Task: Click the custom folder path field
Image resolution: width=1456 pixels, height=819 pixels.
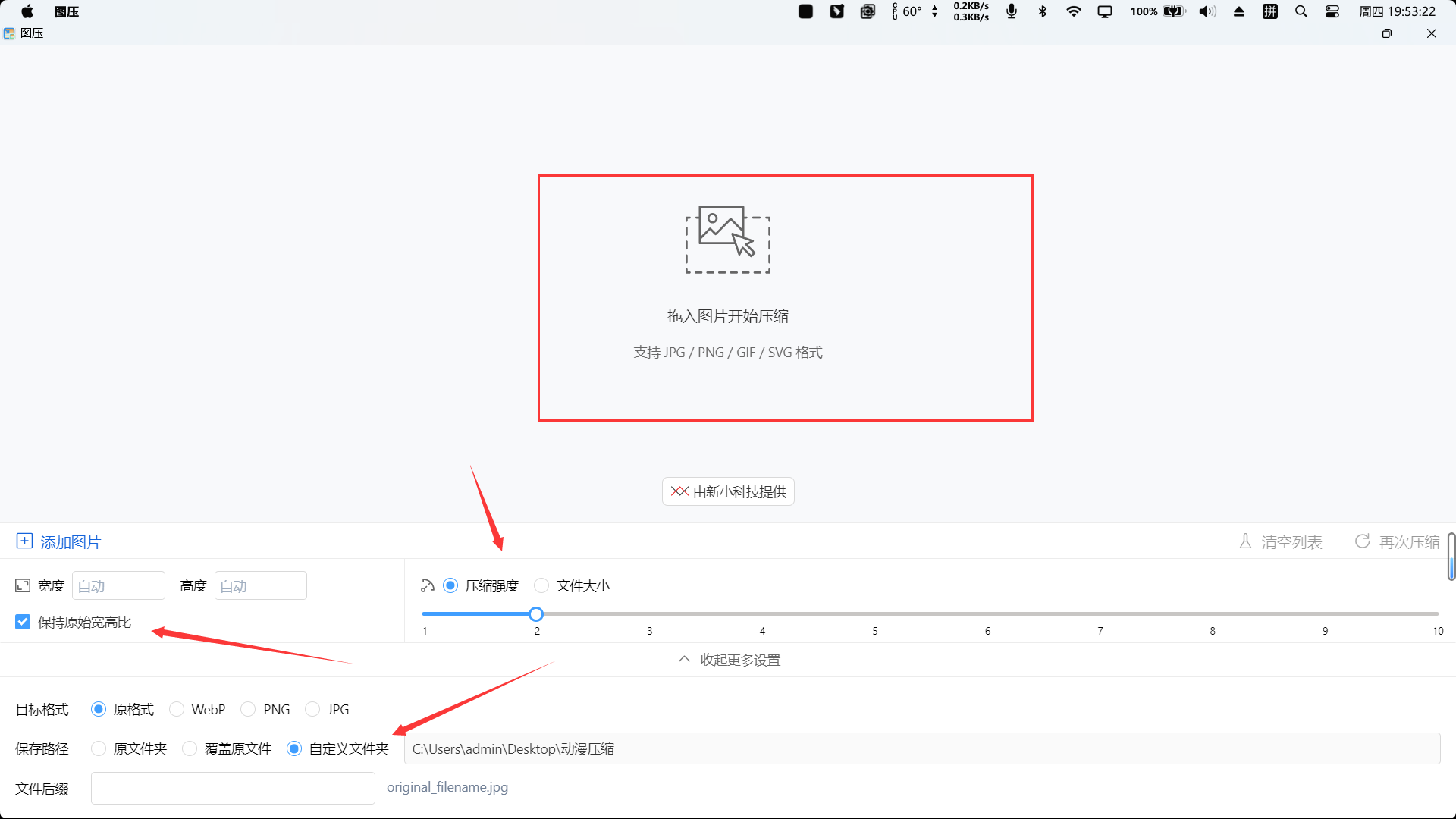Action: pyautogui.click(x=921, y=748)
